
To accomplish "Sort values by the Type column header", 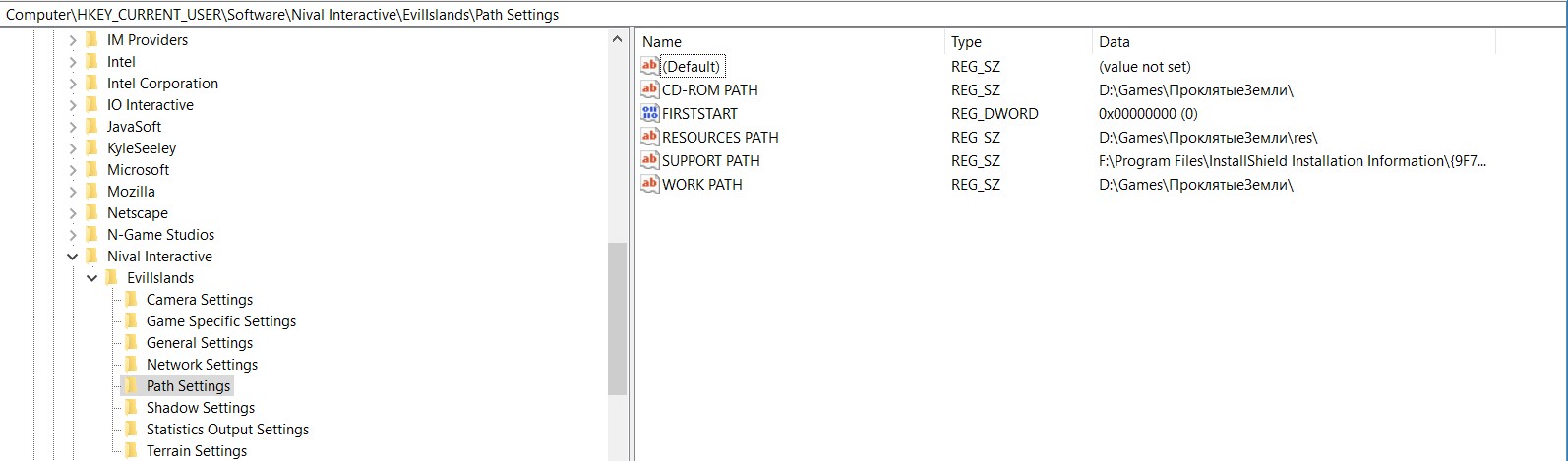I will click(x=966, y=41).
